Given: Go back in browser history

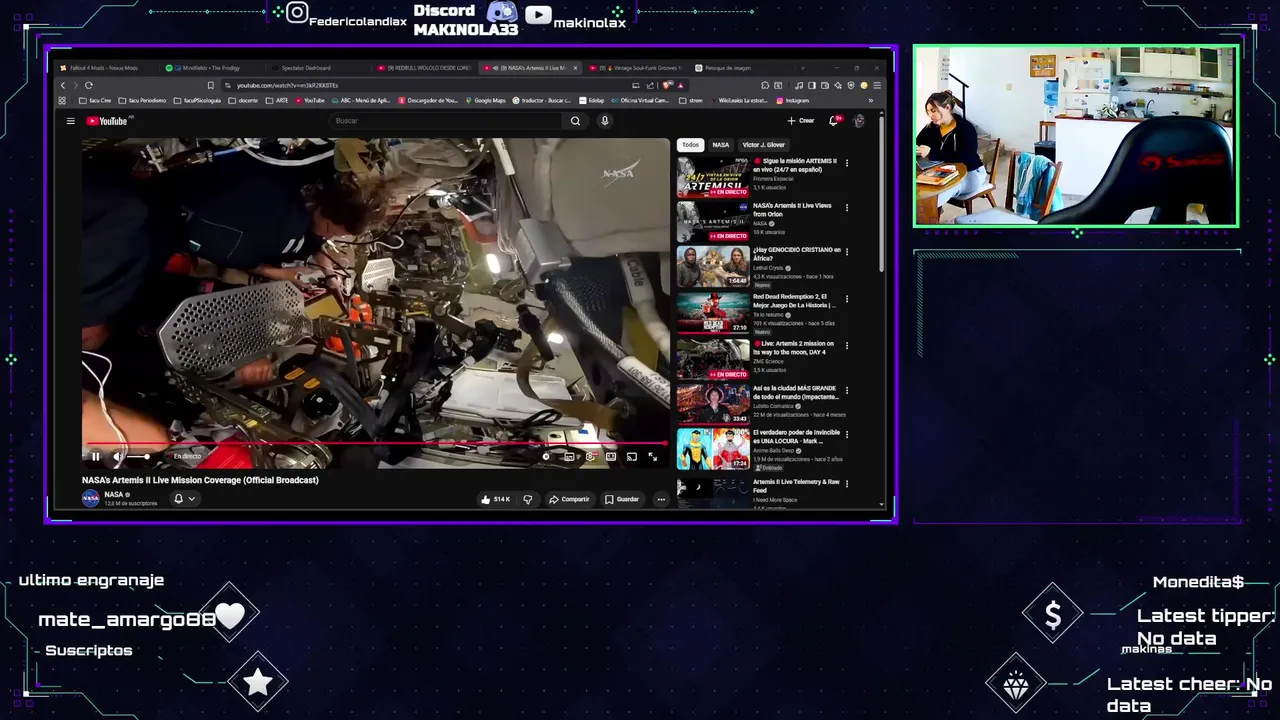Looking at the screenshot, I should click(x=62, y=85).
